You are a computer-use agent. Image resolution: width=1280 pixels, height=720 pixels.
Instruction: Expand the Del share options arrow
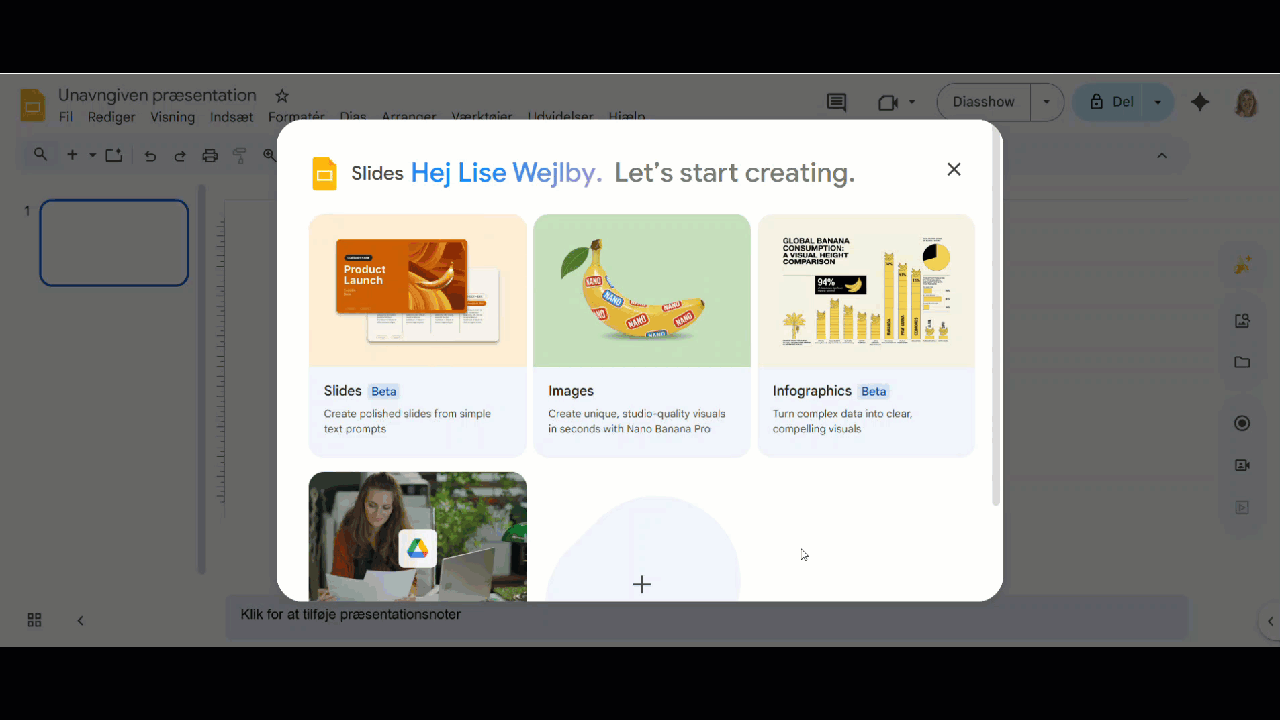1158,102
